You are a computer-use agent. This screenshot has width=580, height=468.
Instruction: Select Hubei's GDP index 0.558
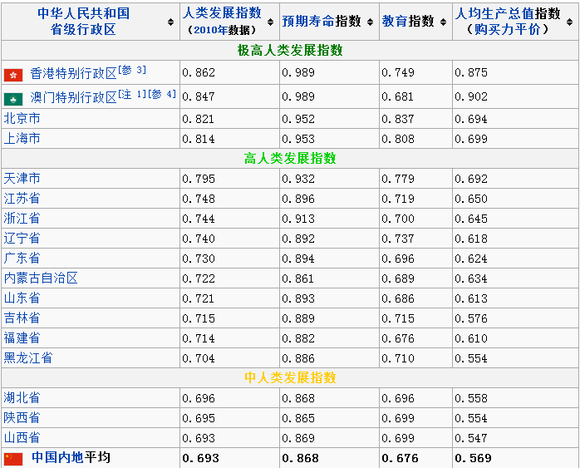click(471, 399)
